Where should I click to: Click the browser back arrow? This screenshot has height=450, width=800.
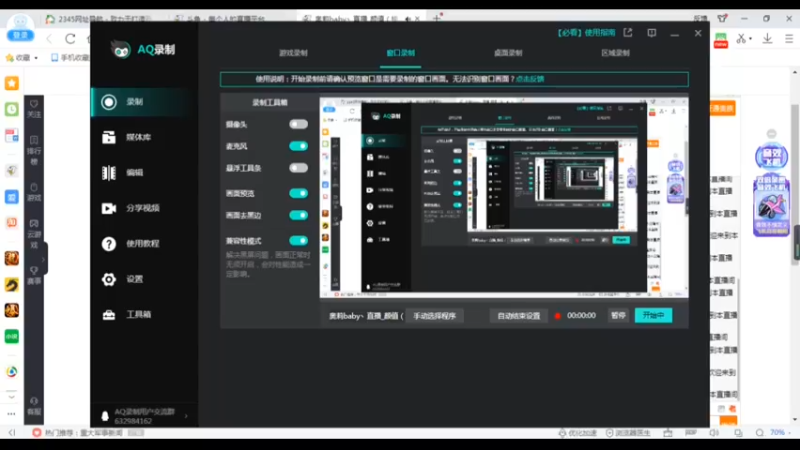coord(49,39)
